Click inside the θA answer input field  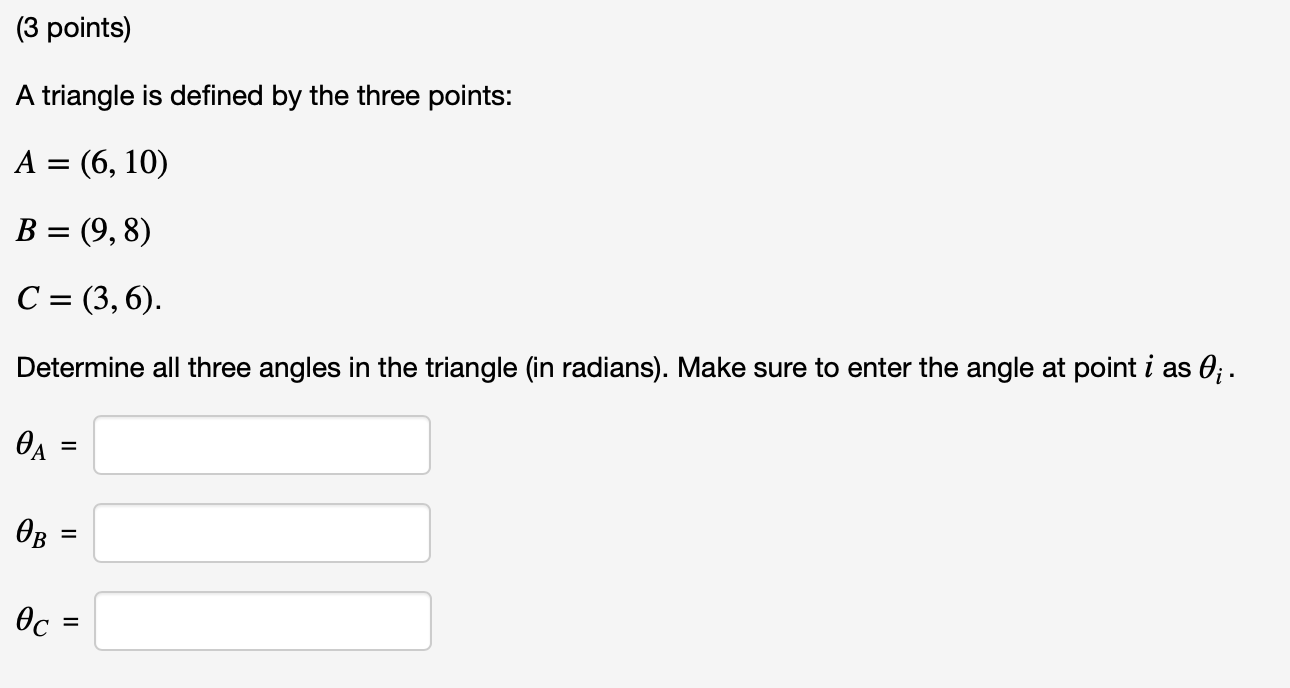(262, 444)
